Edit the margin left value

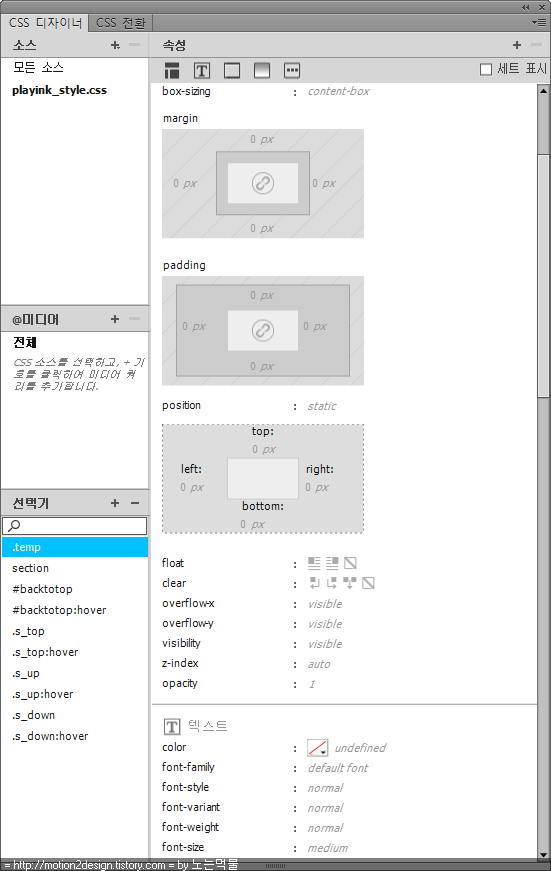tap(185, 183)
